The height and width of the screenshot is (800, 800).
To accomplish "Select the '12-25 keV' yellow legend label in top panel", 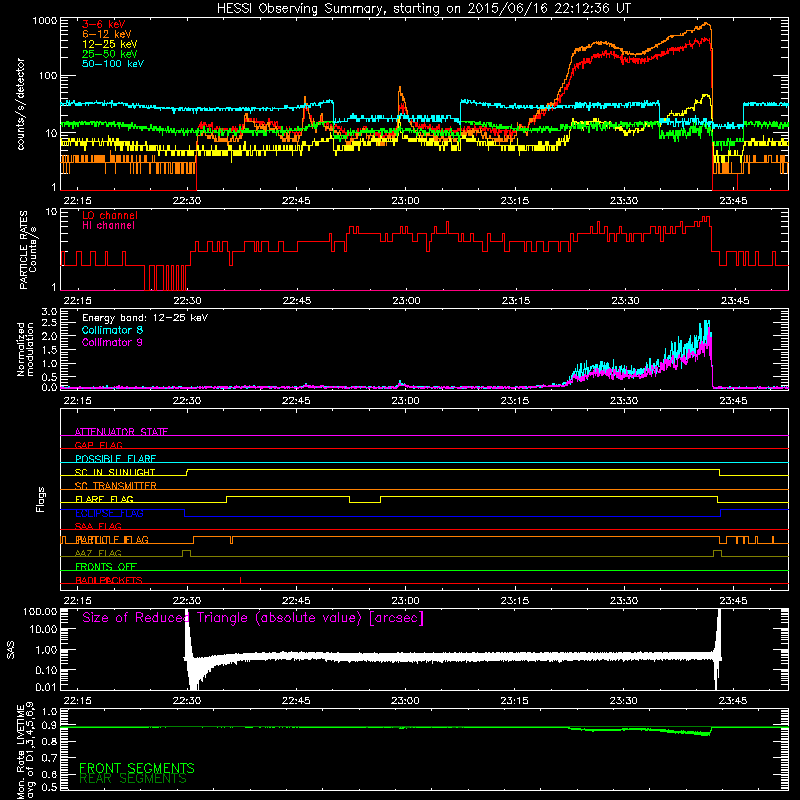I will coord(109,44).
